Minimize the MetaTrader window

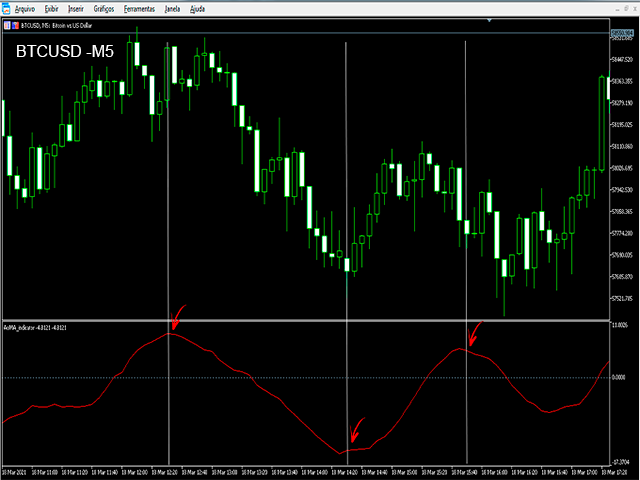[618, 9]
